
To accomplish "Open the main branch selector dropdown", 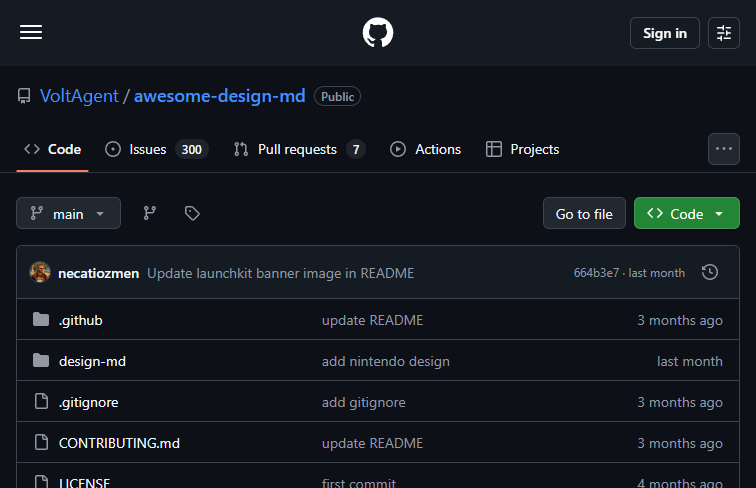I will click(68, 213).
